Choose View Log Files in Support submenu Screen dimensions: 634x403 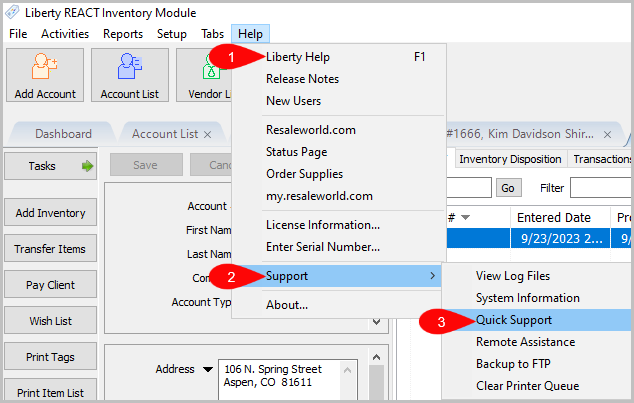point(537,276)
